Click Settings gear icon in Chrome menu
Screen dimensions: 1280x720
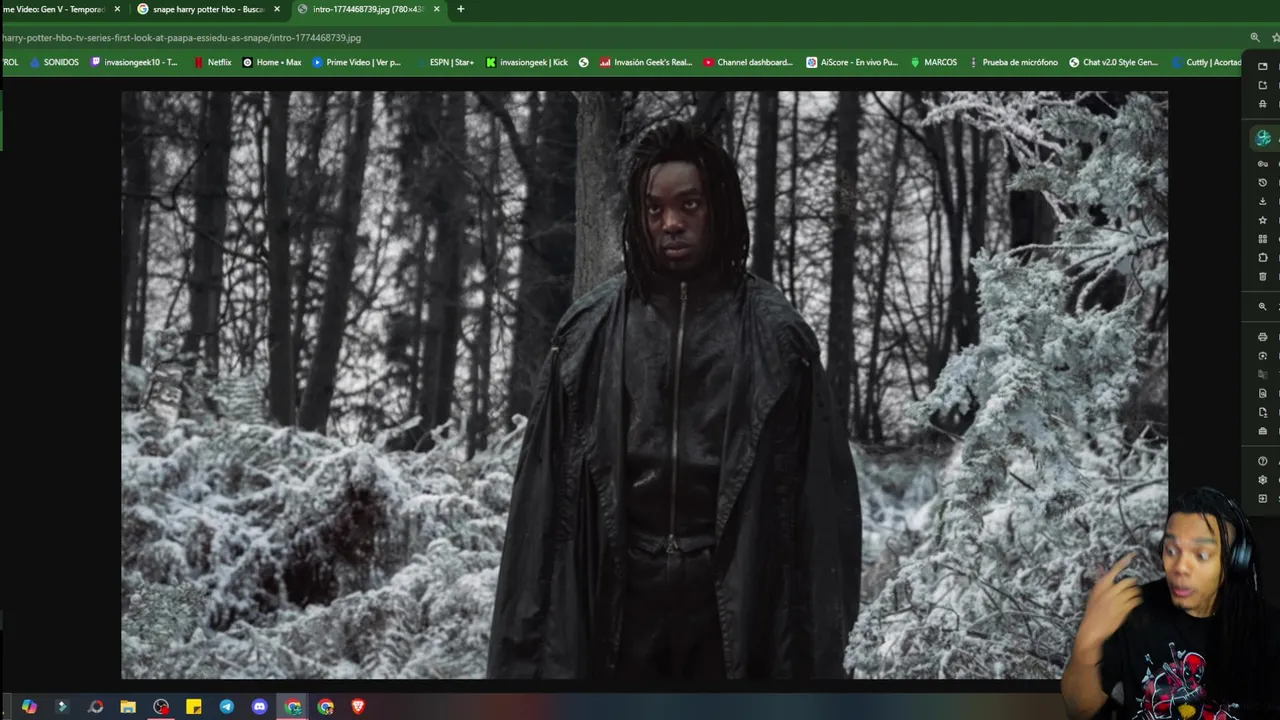pyautogui.click(x=1263, y=480)
